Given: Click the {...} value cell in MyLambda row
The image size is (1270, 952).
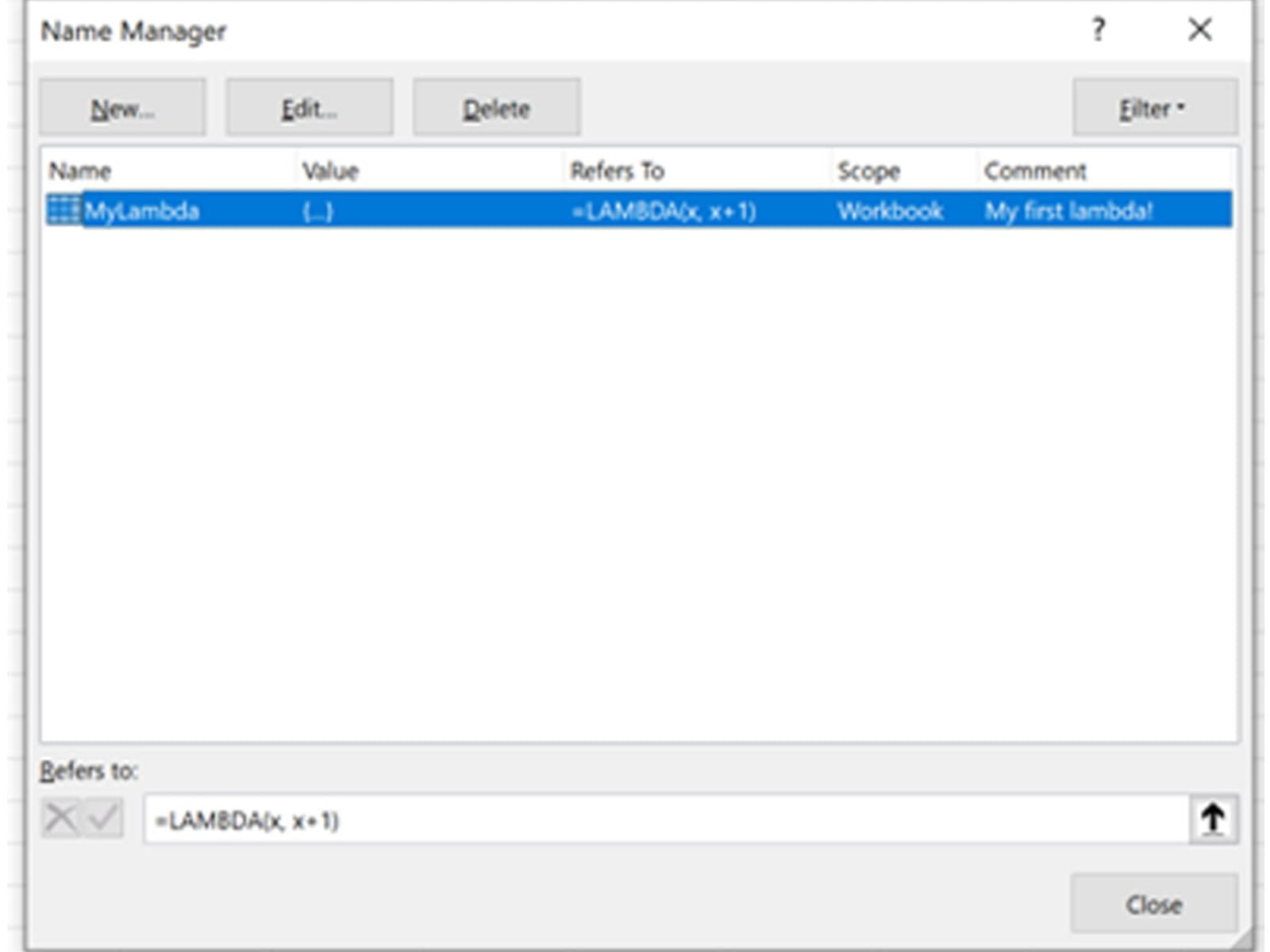Looking at the screenshot, I should [317, 211].
